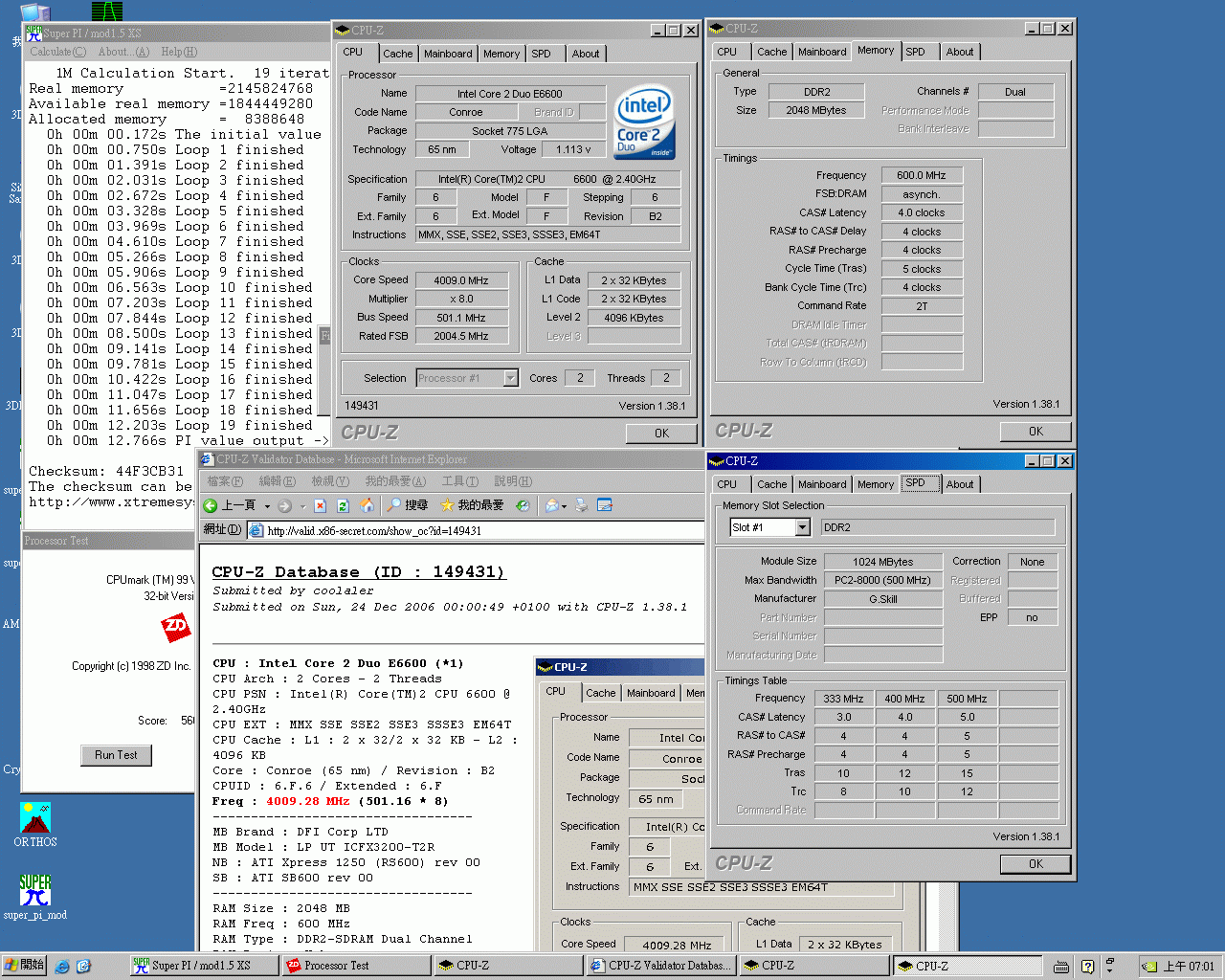Open the 我的最愛 favorites star toolbar button
The height and width of the screenshot is (980, 1225).
click(472, 505)
